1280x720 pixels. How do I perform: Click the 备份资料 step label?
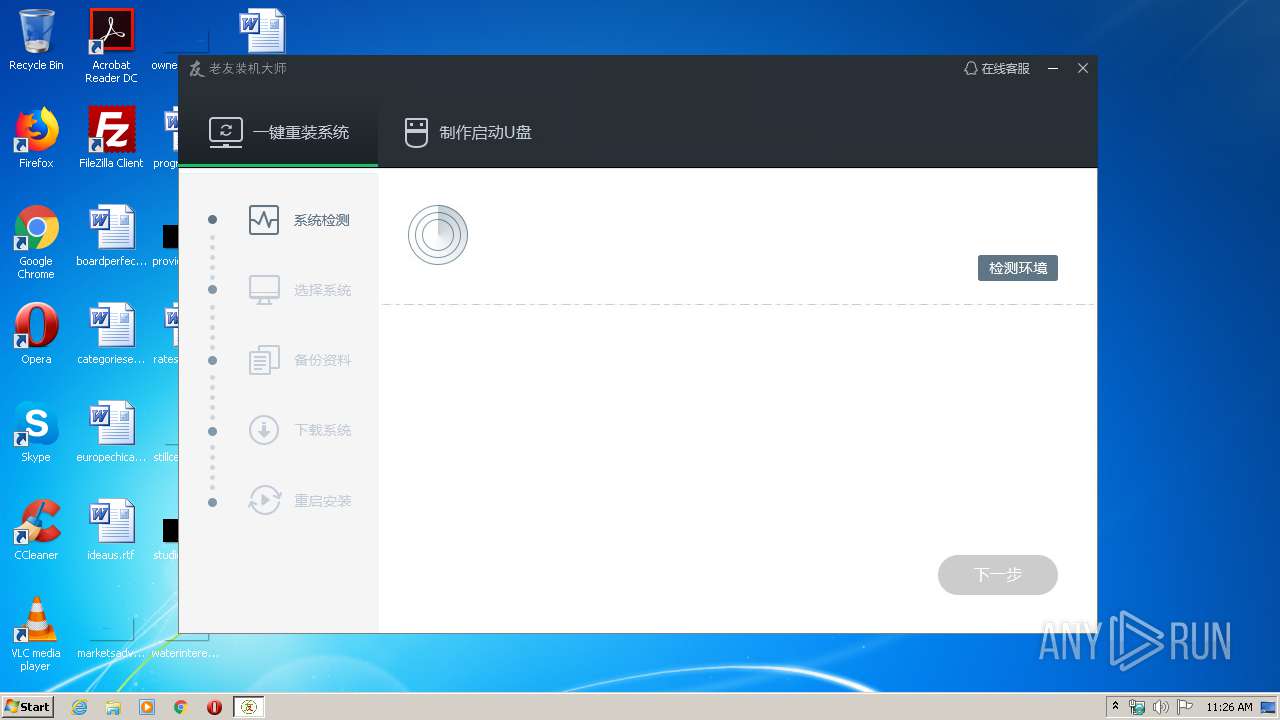pyautogui.click(x=322, y=360)
